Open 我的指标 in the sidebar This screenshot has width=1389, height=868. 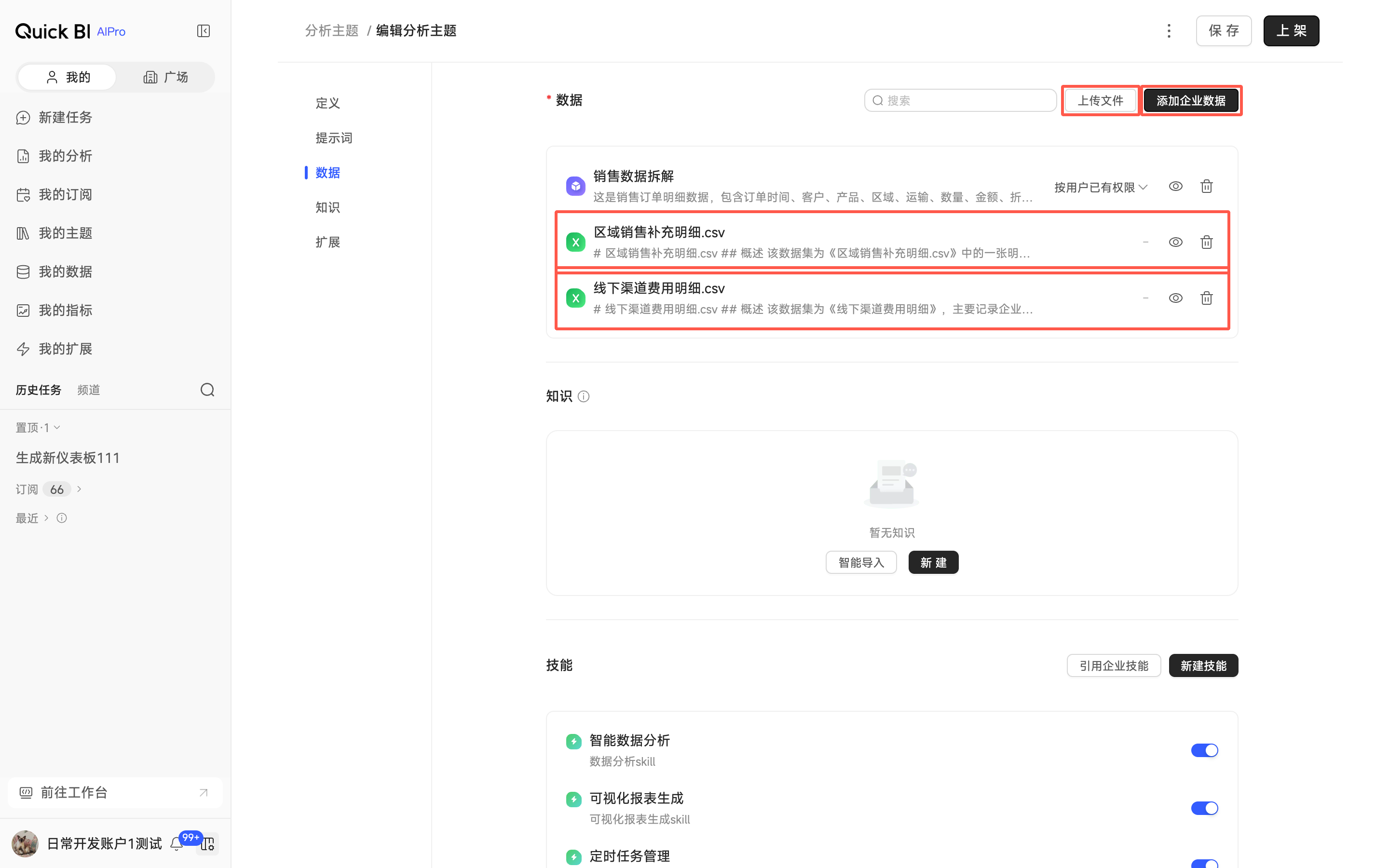point(54,310)
